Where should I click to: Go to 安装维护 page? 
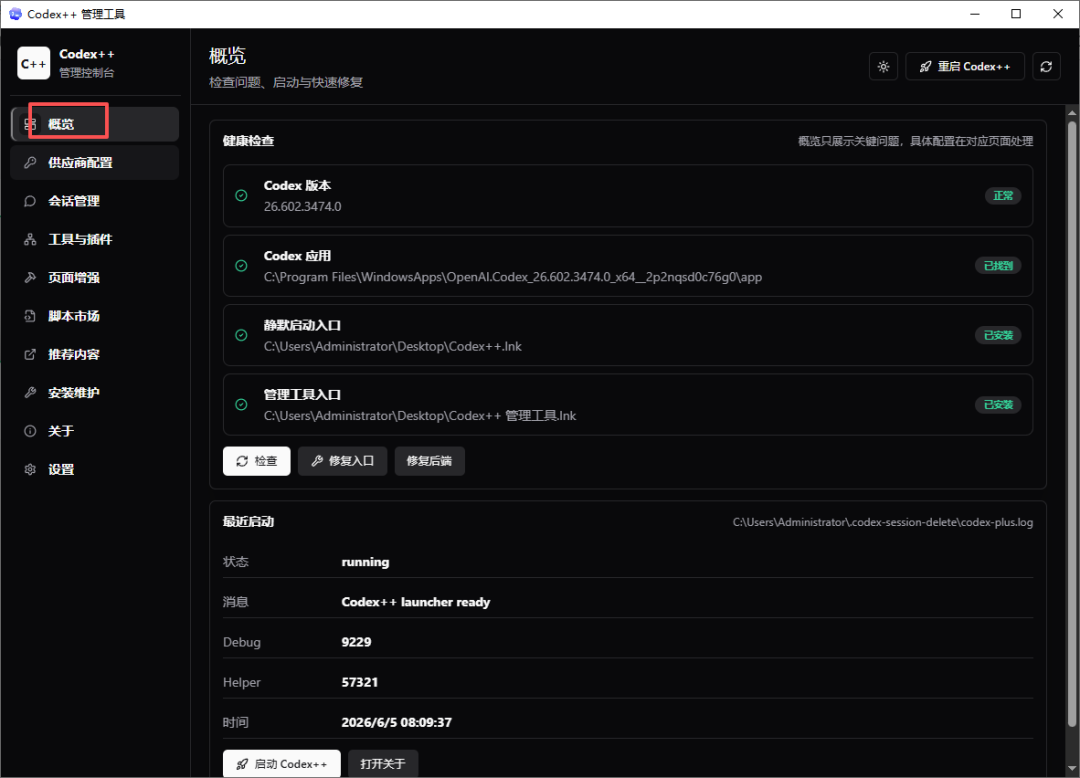[x=95, y=392]
